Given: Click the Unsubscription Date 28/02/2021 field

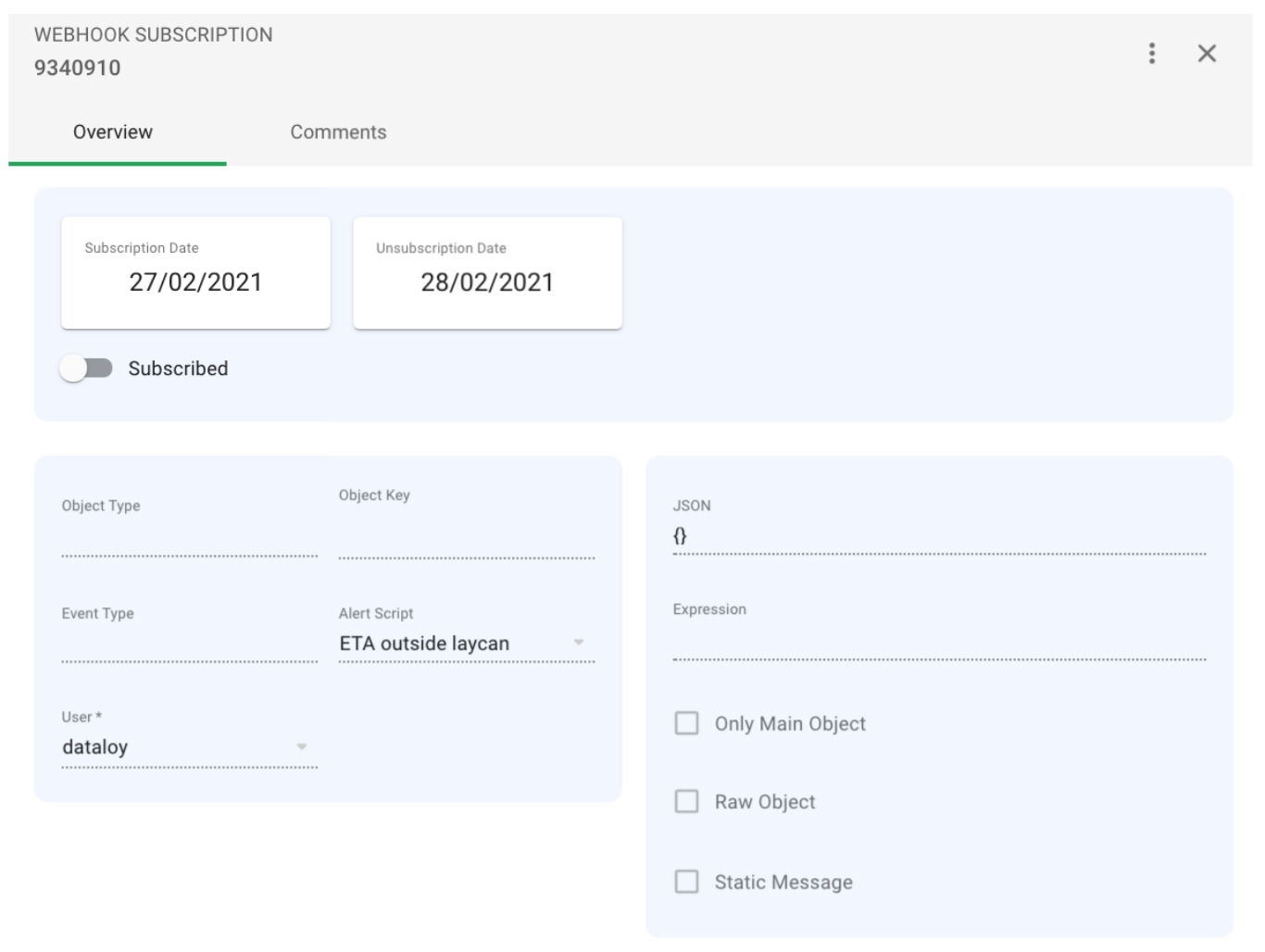Looking at the screenshot, I should 487,282.
